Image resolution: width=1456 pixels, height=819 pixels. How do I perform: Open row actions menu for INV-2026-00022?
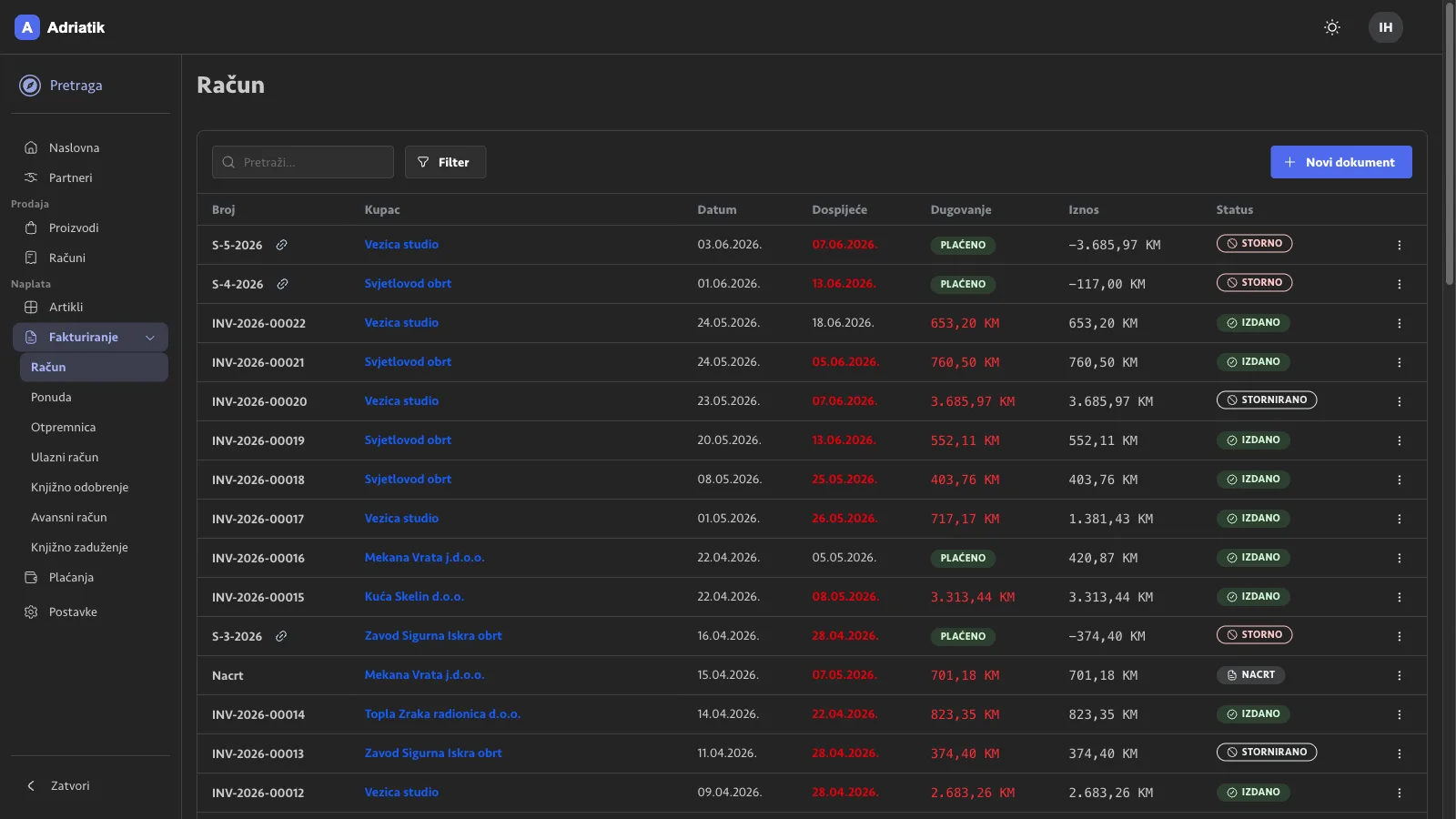coord(1399,323)
